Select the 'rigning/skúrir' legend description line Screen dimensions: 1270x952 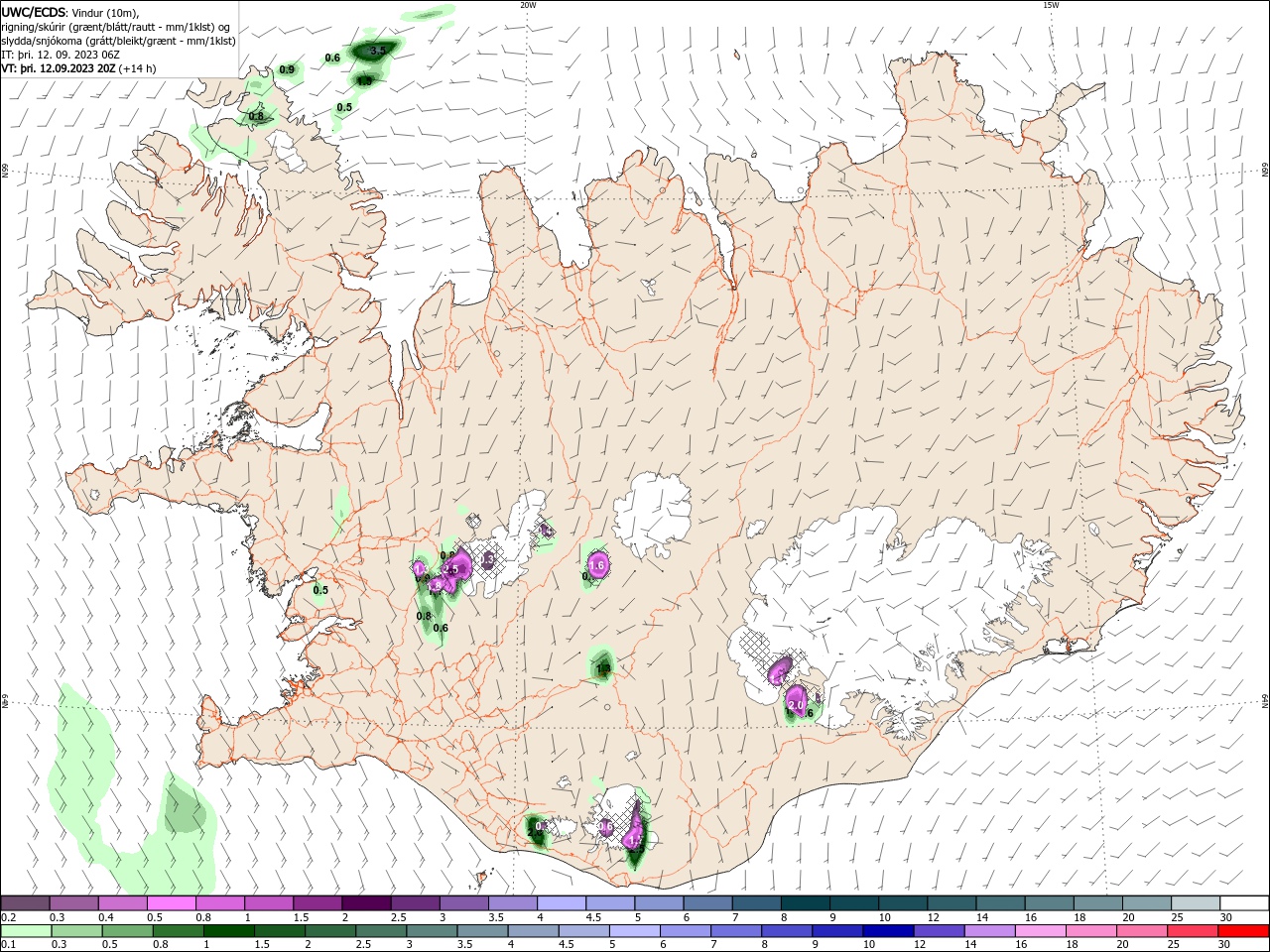tap(115, 27)
